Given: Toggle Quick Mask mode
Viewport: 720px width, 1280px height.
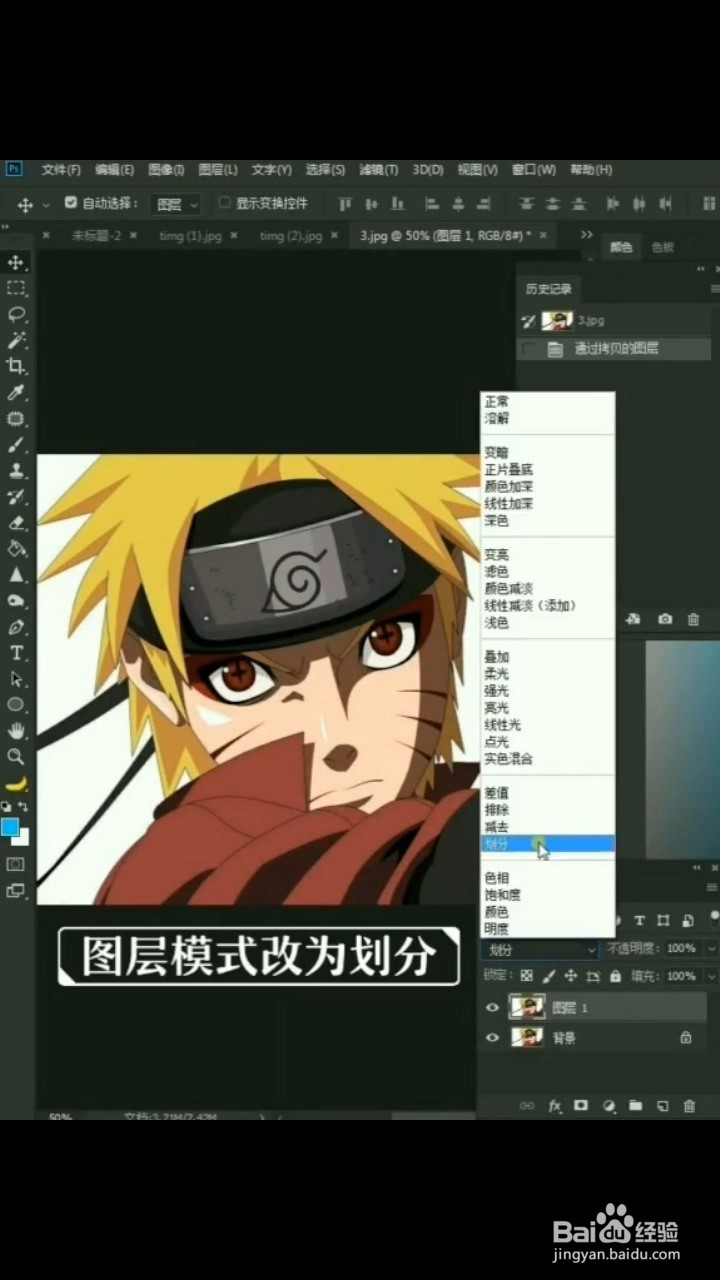Looking at the screenshot, I should click(16, 863).
